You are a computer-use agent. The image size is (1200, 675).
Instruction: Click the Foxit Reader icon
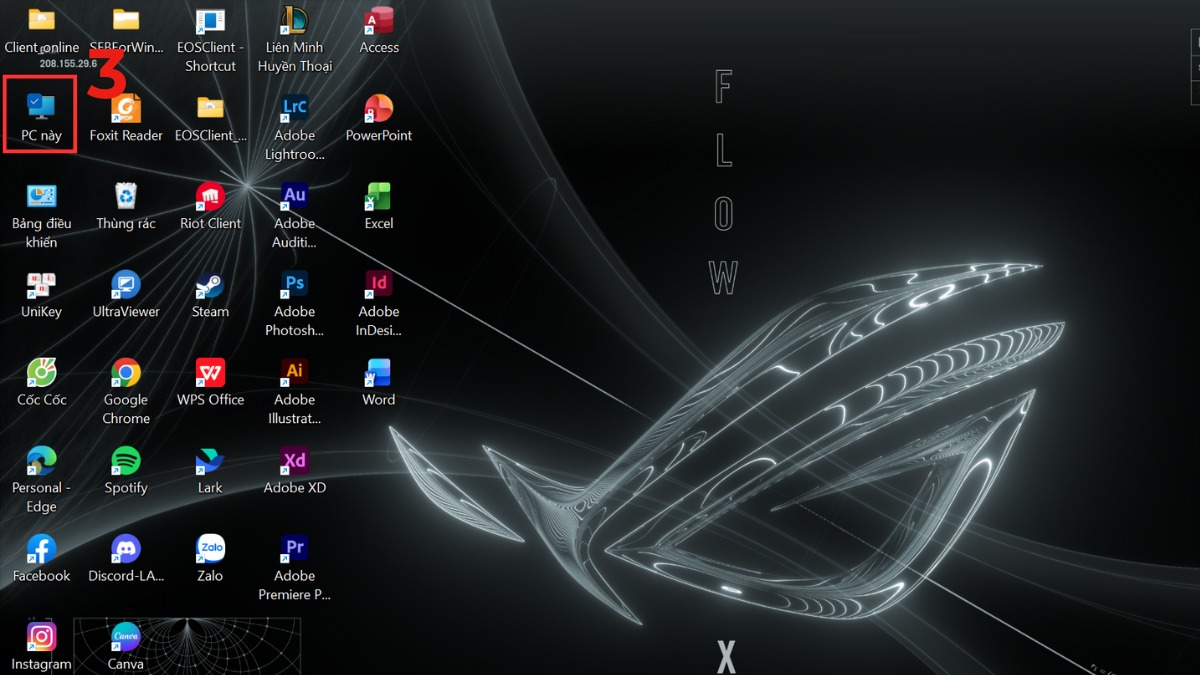[126, 108]
